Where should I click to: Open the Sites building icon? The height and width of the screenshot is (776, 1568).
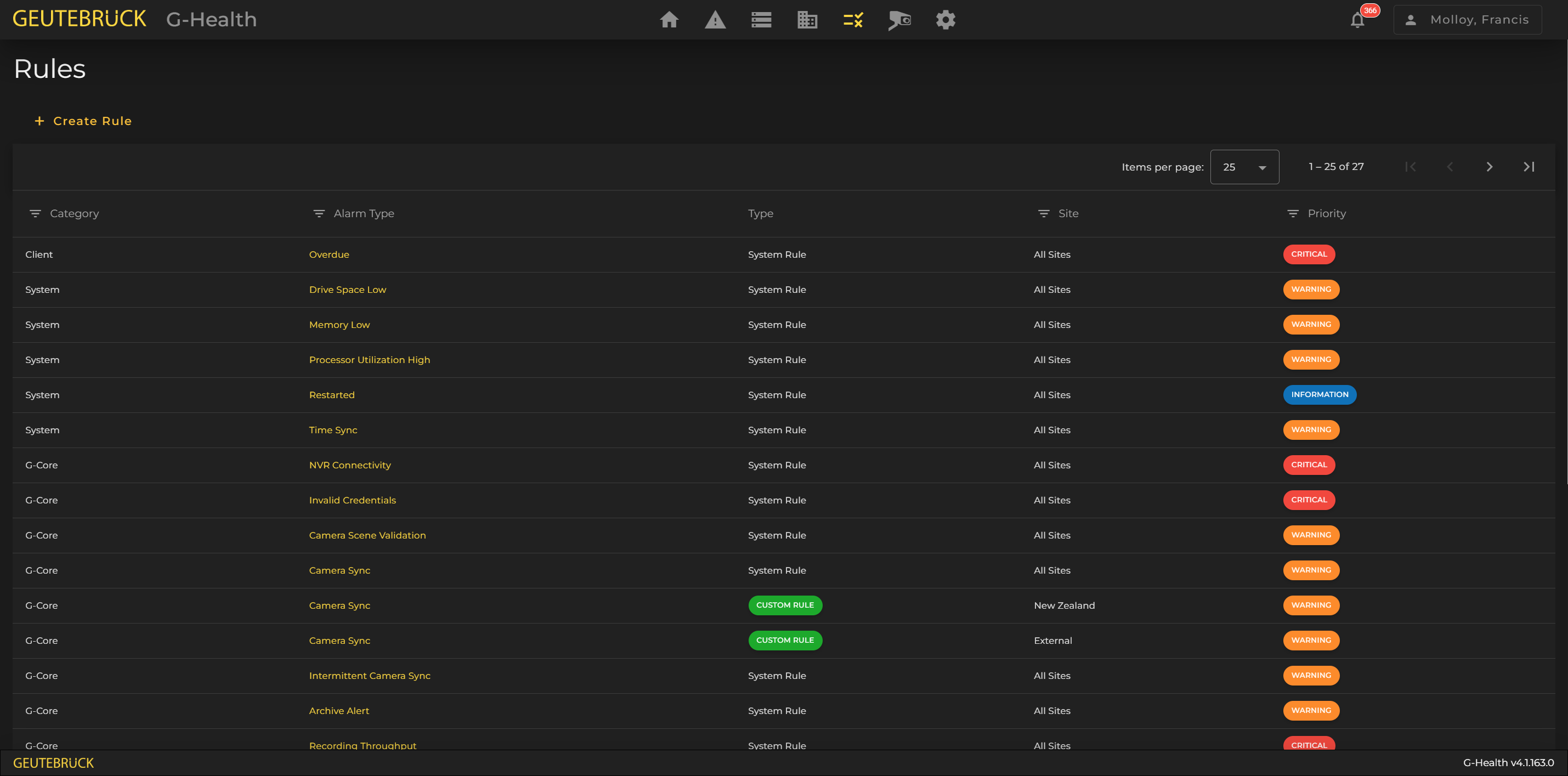807,20
